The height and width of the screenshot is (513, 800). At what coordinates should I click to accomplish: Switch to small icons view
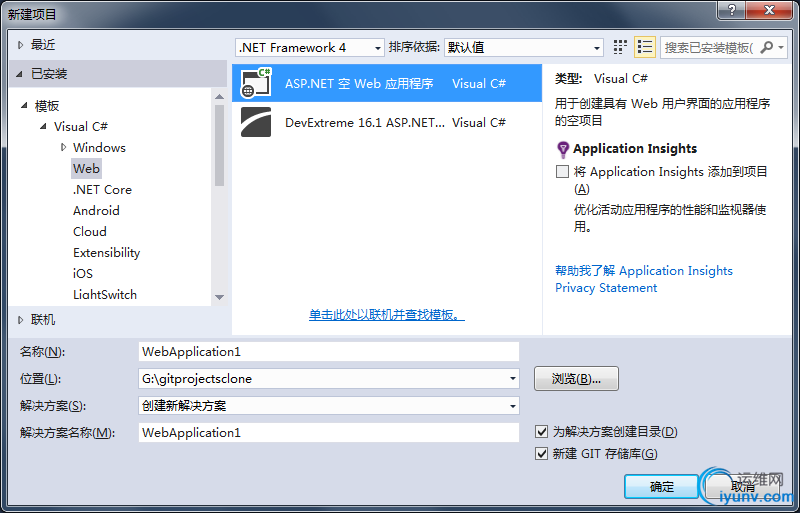pos(620,47)
